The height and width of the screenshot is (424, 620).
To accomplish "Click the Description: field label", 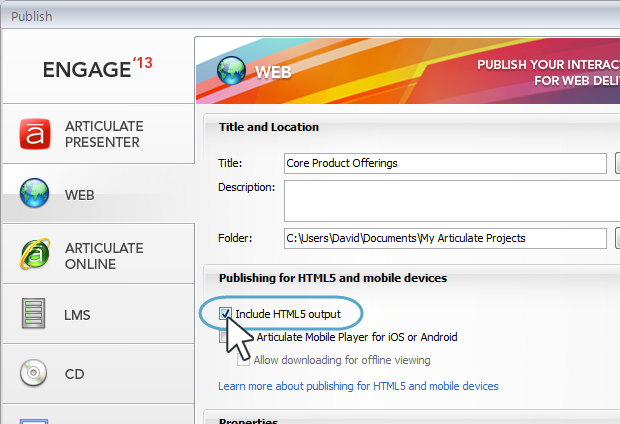I will [x=246, y=187].
